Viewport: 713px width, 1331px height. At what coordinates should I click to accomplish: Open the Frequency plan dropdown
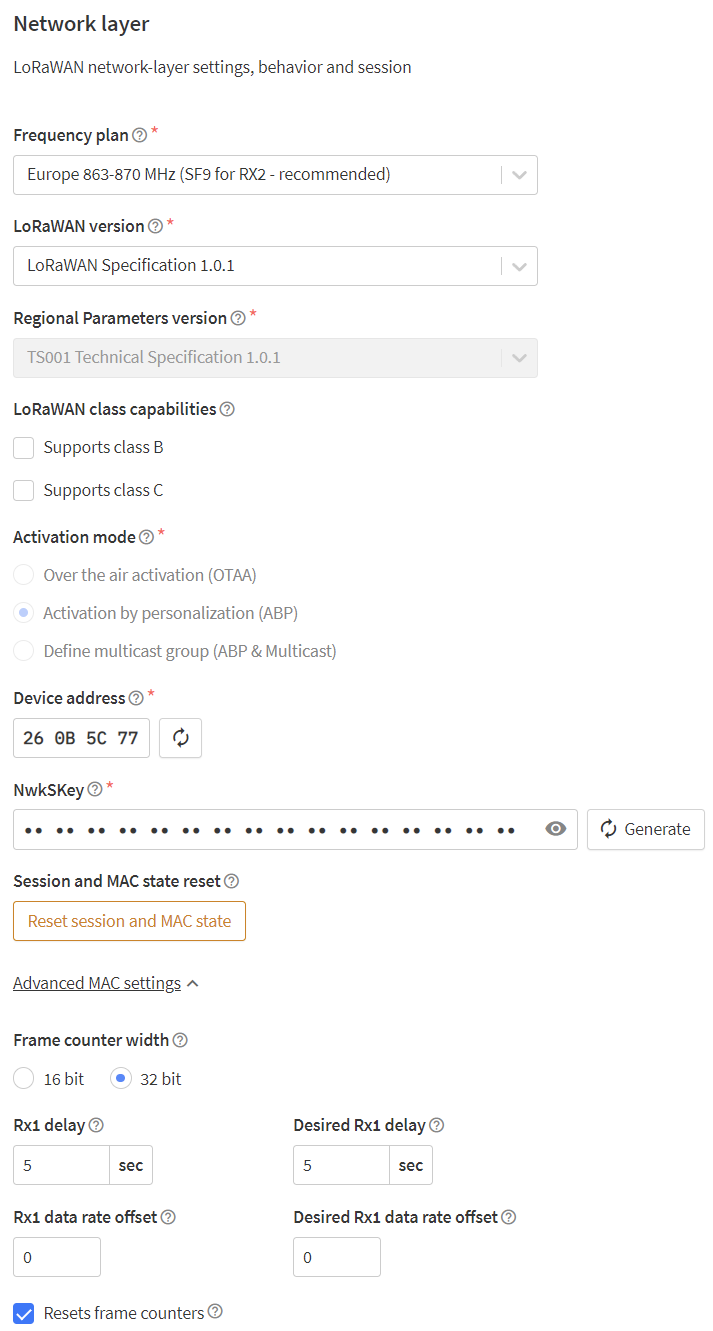point(275,174)
